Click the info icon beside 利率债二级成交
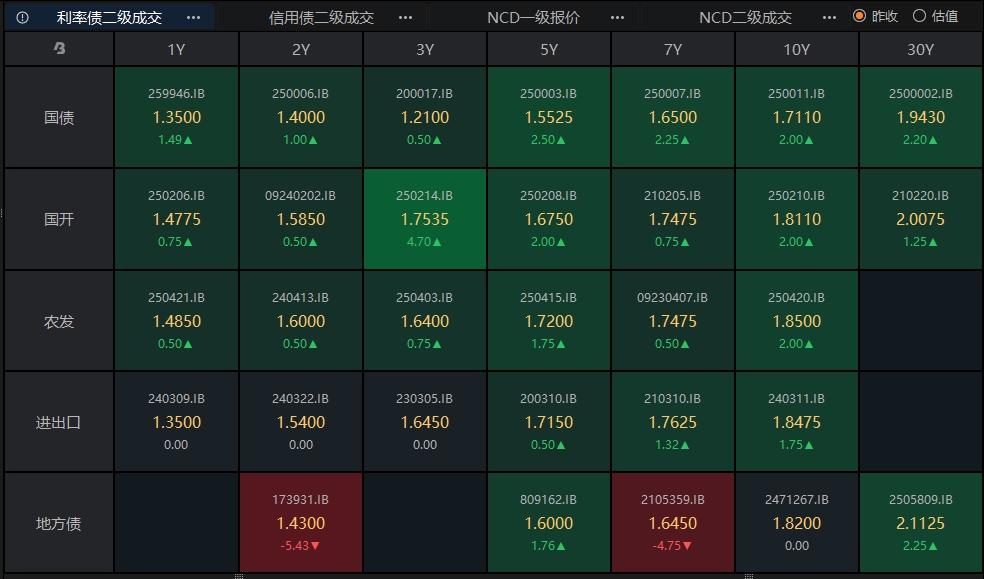Viewport: 984px width, 579px height. (23, 18)
